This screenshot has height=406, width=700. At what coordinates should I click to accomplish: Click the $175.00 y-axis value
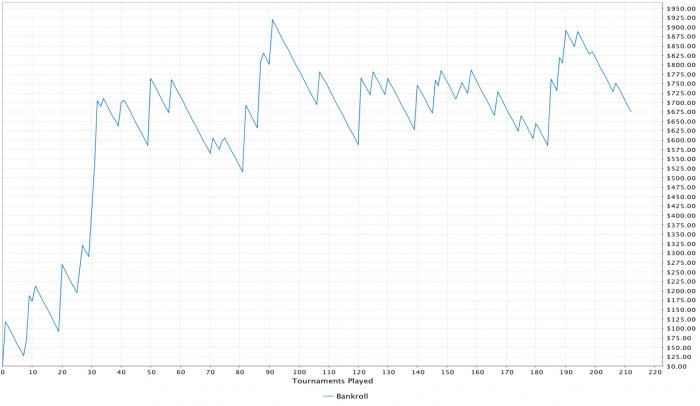[681, 300]
